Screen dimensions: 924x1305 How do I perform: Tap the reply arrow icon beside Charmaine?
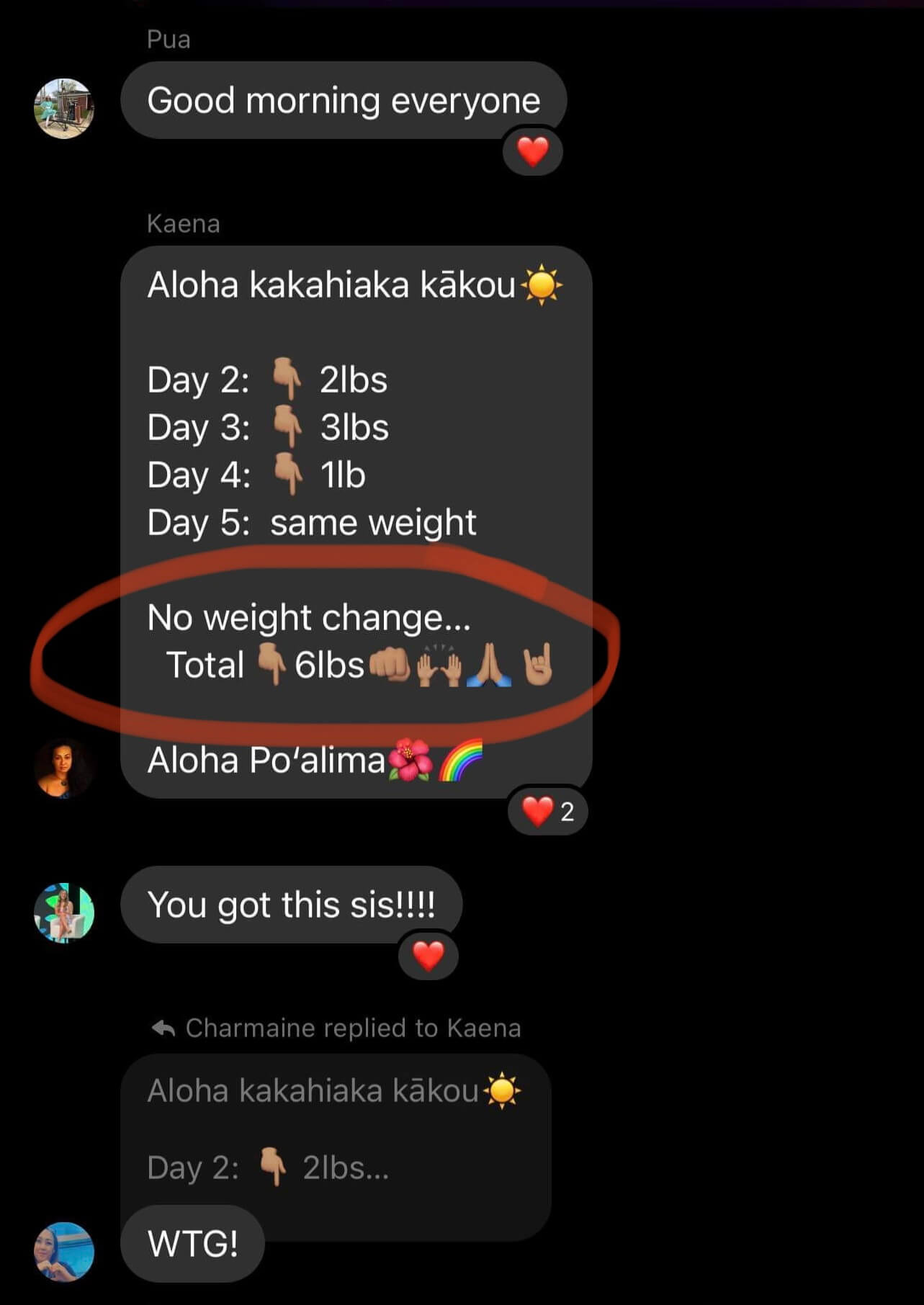(163, 1028)
